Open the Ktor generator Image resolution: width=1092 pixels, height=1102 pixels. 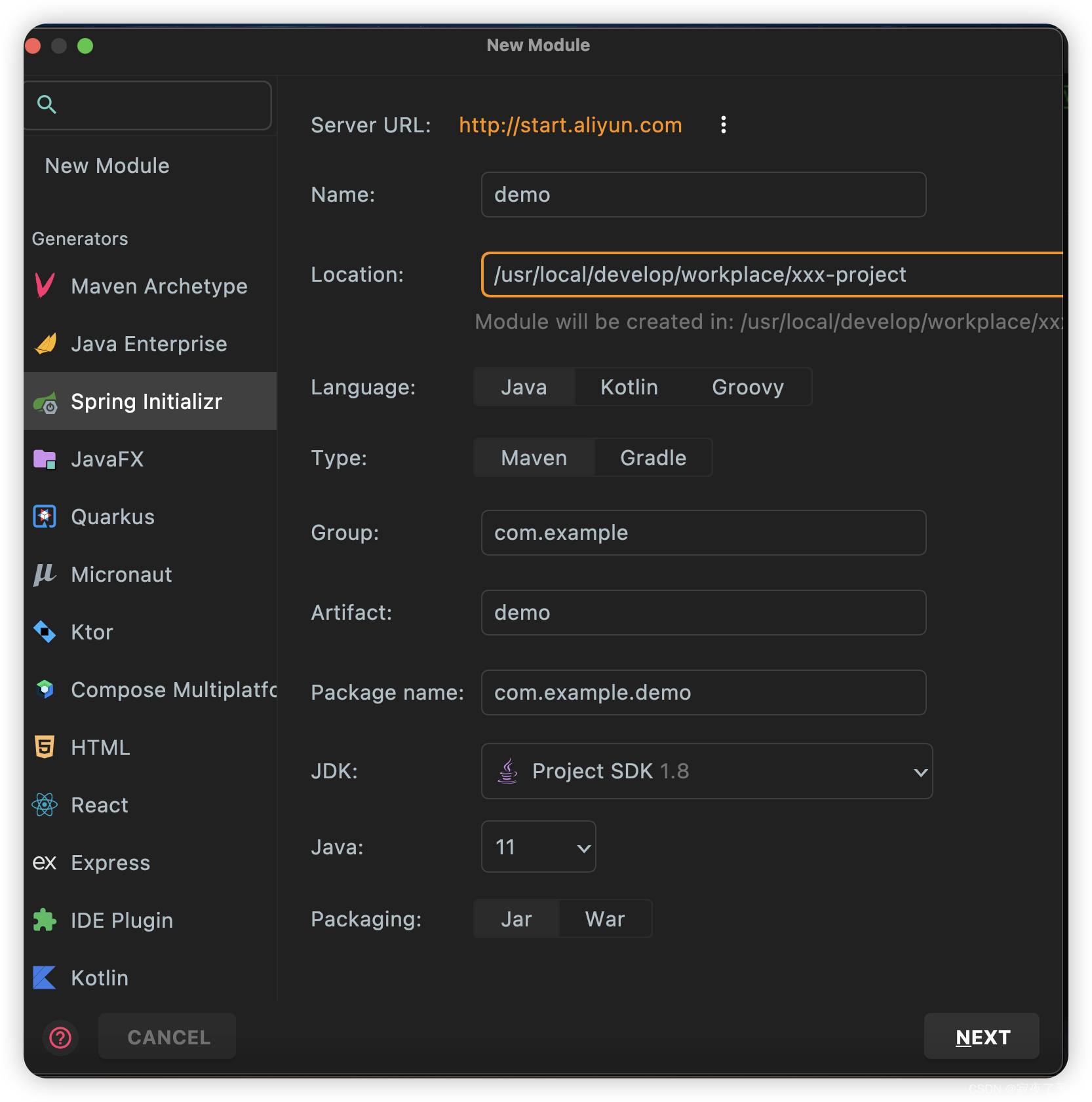[91, 632]
